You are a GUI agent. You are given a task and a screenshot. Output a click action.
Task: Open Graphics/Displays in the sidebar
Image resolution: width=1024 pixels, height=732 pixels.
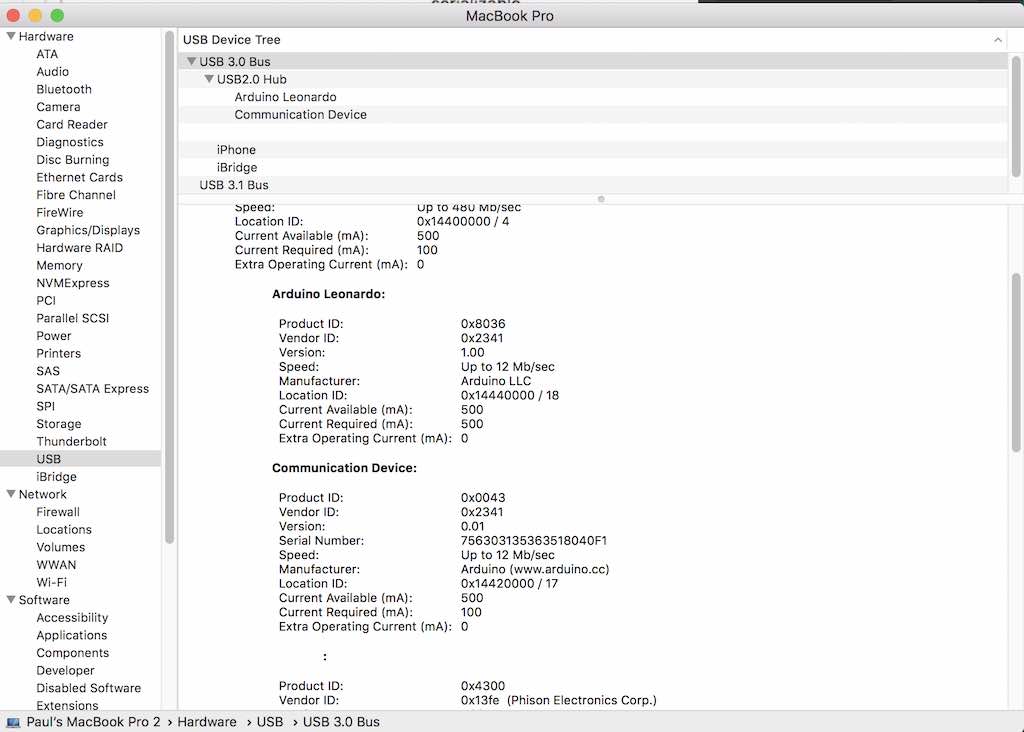(x=88, y=230)
